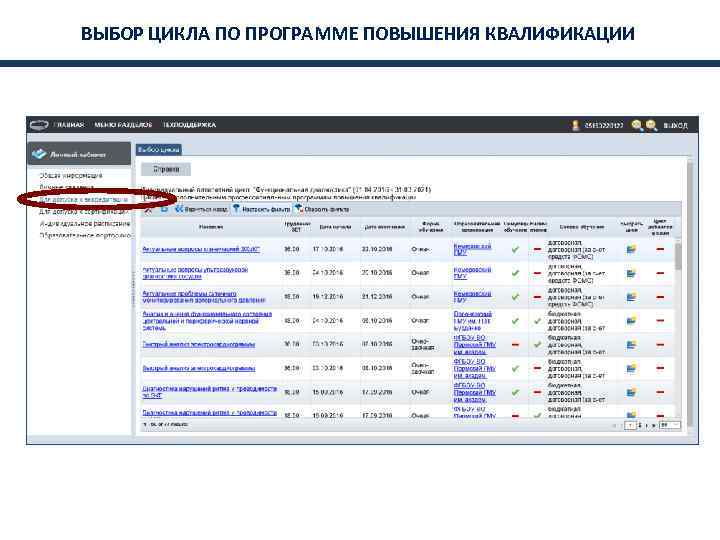Select cycle icon for Диагностика нарушений ритма по ЭКГ row
This screenshot has width=720, height=540.
coord(631,392)
